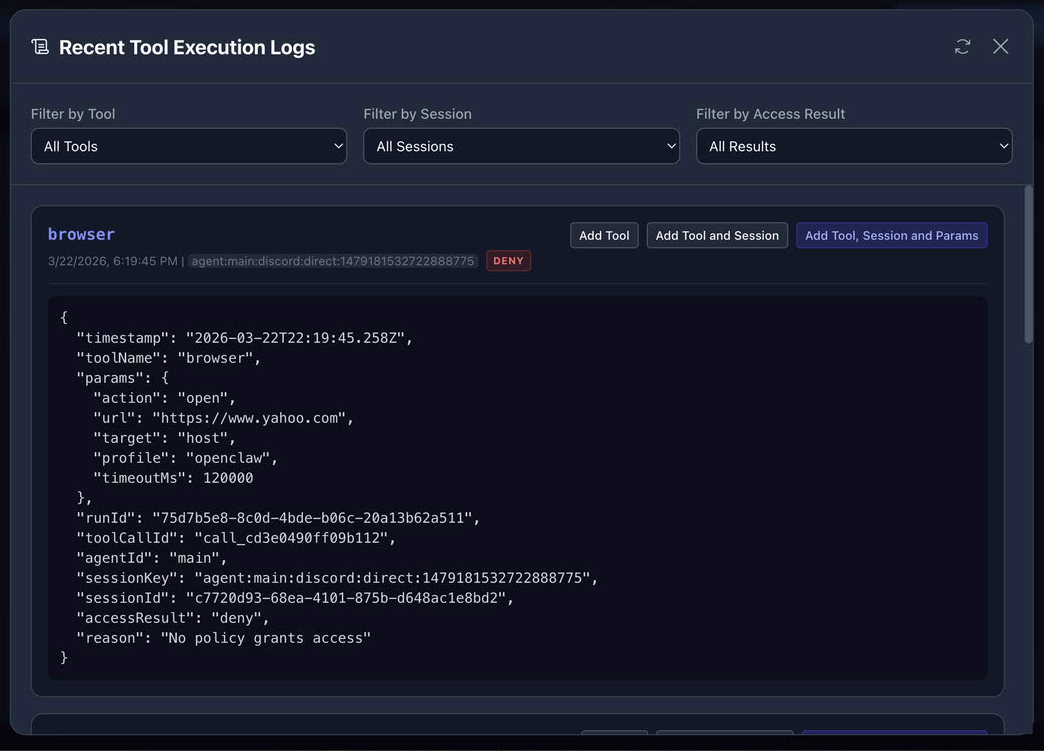Click the "url": "https://www.yahoo.com" line
This screenshot has width=1044, height=751.
click(x=223, y=418)
